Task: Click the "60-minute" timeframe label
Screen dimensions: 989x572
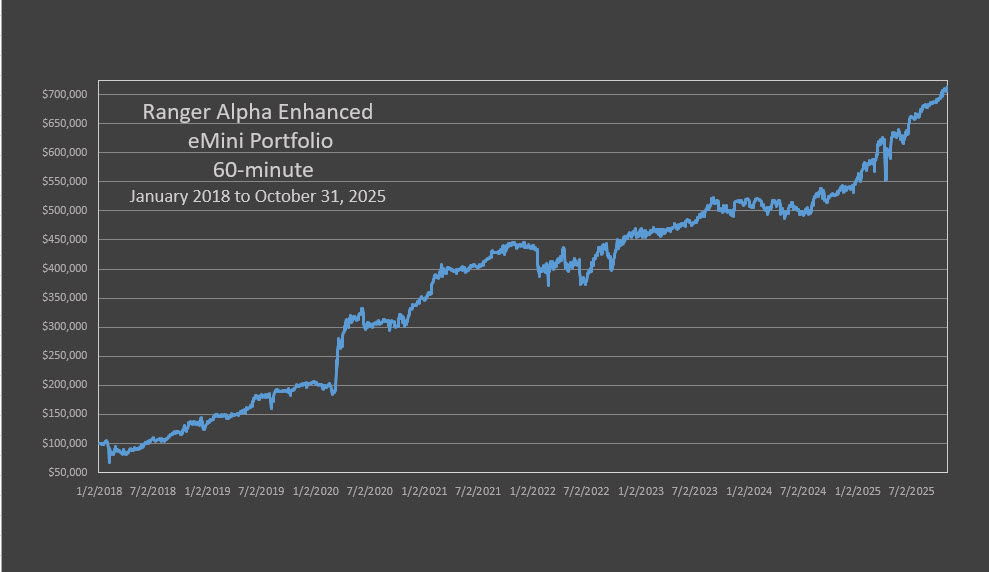Action: click(257, 168)
